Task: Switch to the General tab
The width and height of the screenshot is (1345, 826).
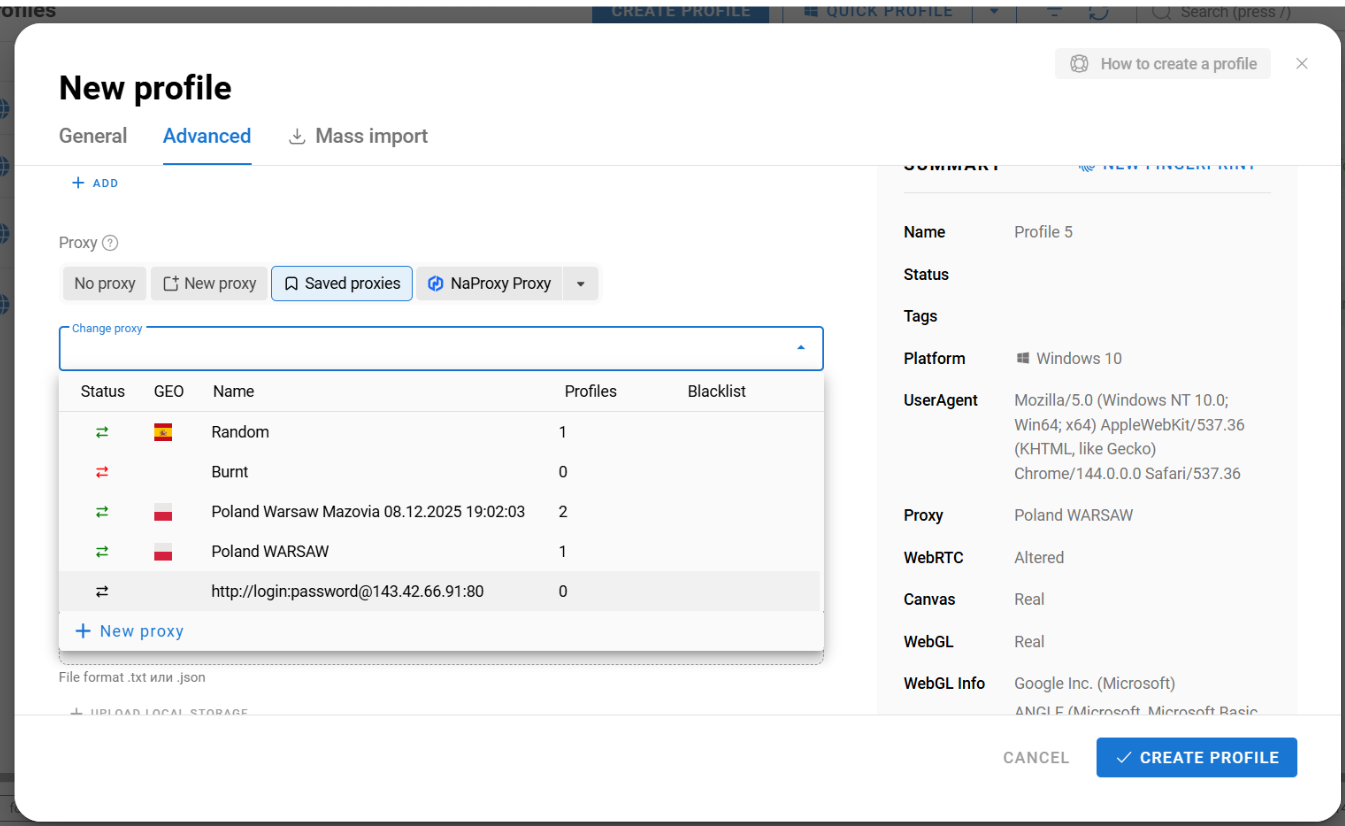Action: (x=93, y=136)
